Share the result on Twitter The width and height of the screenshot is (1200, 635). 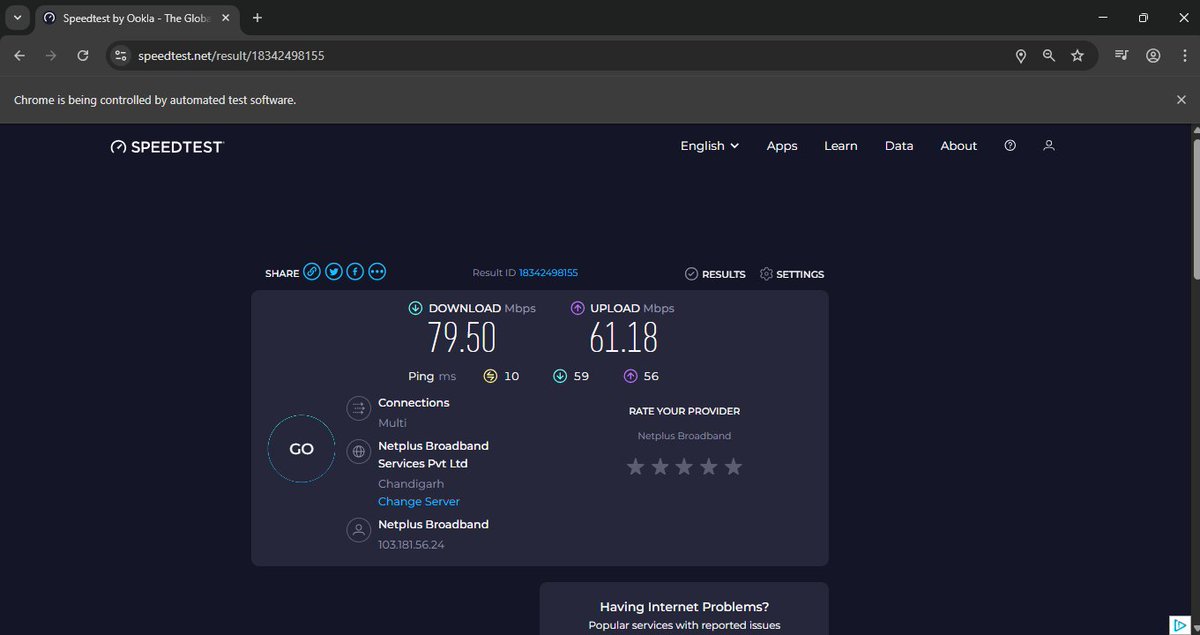pyautogui.click(x=333, y=271)
